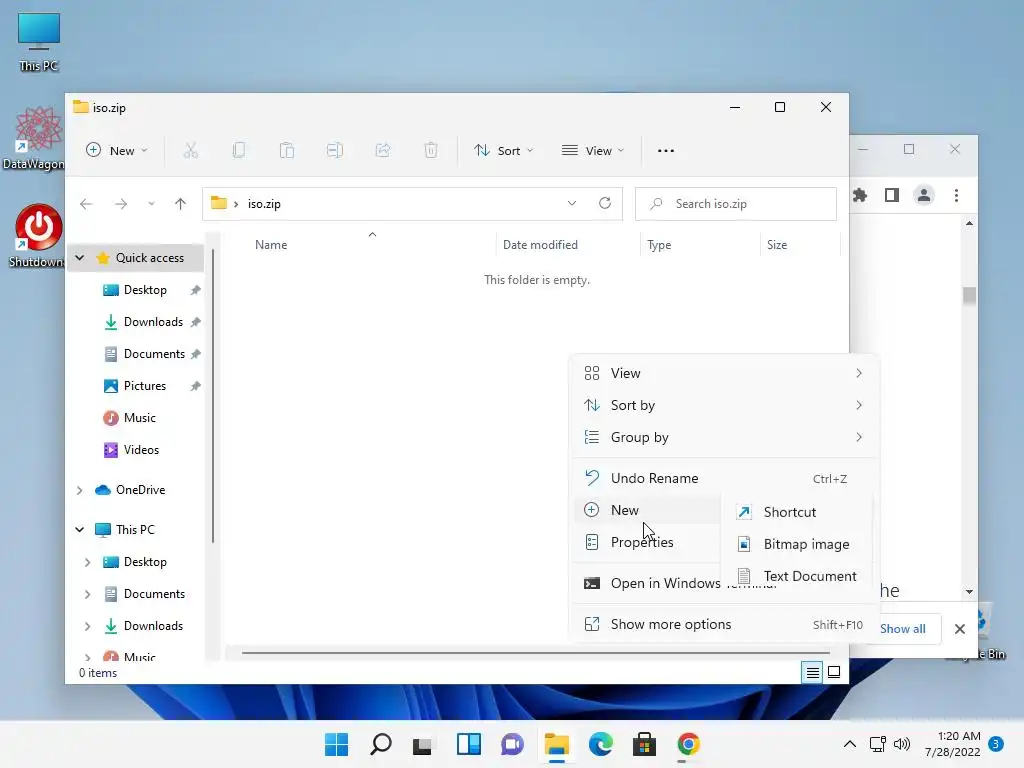Select the Shutdown desktop shortcut
Screen dimensions: 1024x768
coord(37,236)
